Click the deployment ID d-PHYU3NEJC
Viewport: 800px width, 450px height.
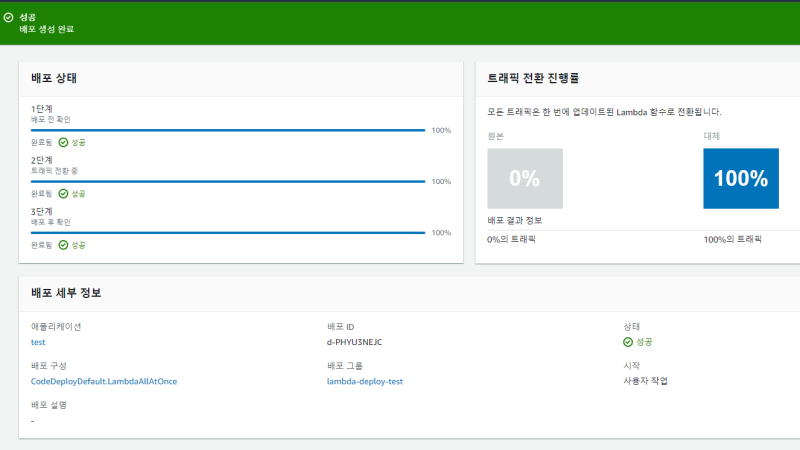(355, 342)
